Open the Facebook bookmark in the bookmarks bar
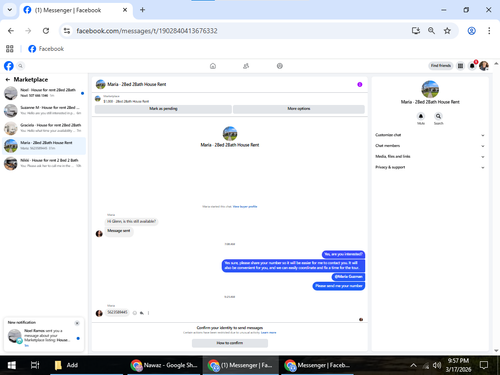The image size is (500, 375). [x=46, y=49]
